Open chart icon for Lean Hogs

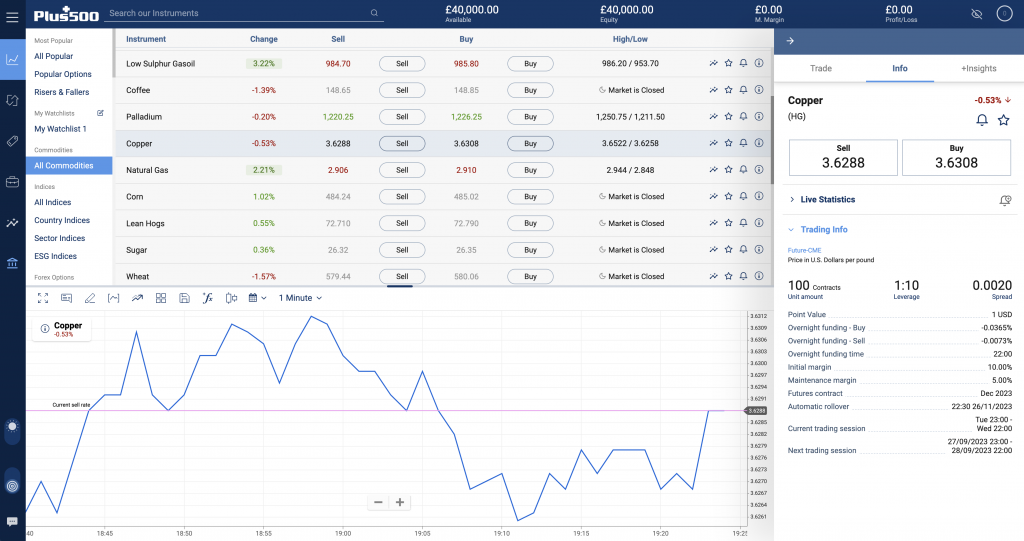(x=713, y=223)
